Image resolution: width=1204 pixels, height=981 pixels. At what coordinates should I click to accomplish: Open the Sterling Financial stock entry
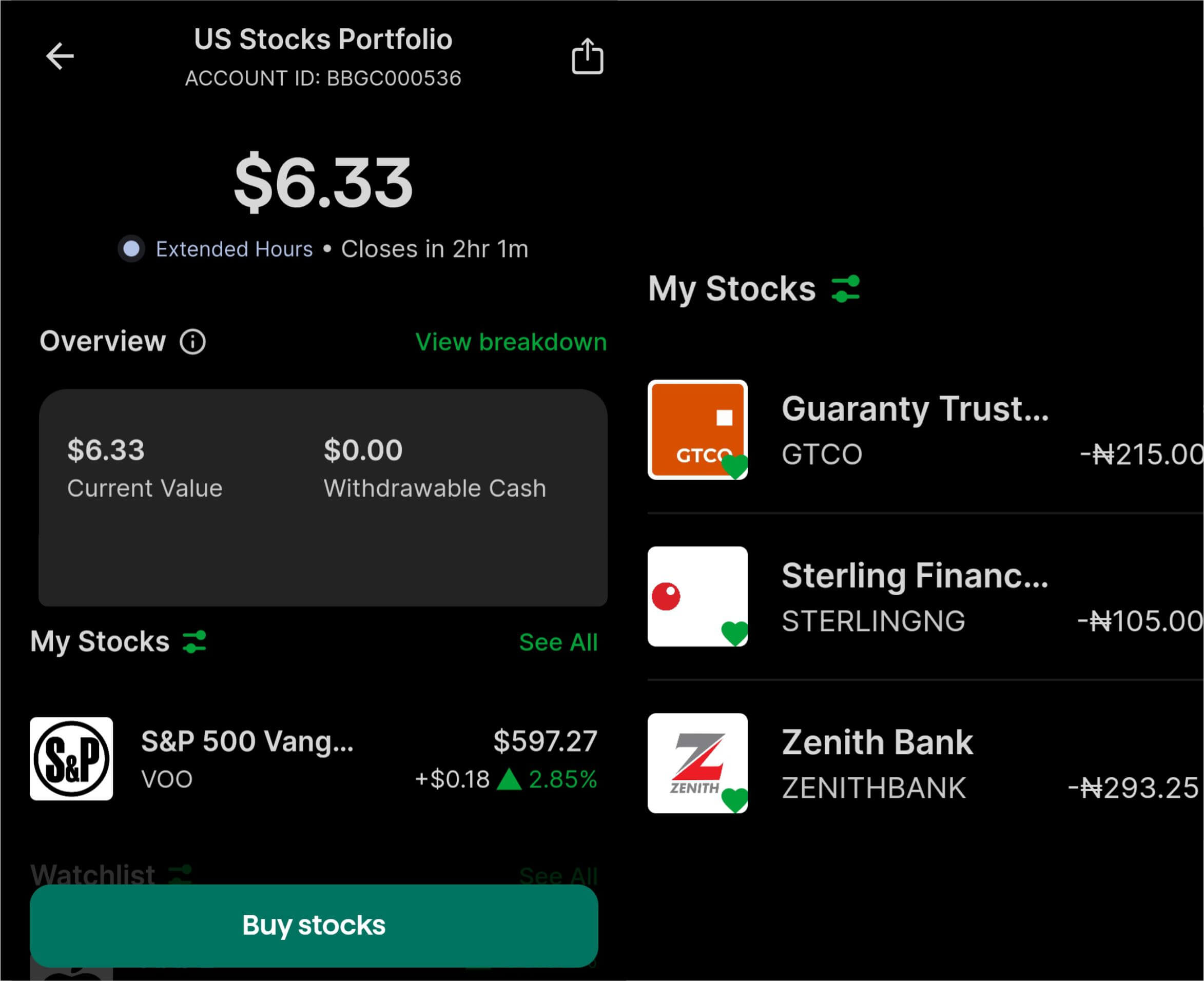(915, 596)
